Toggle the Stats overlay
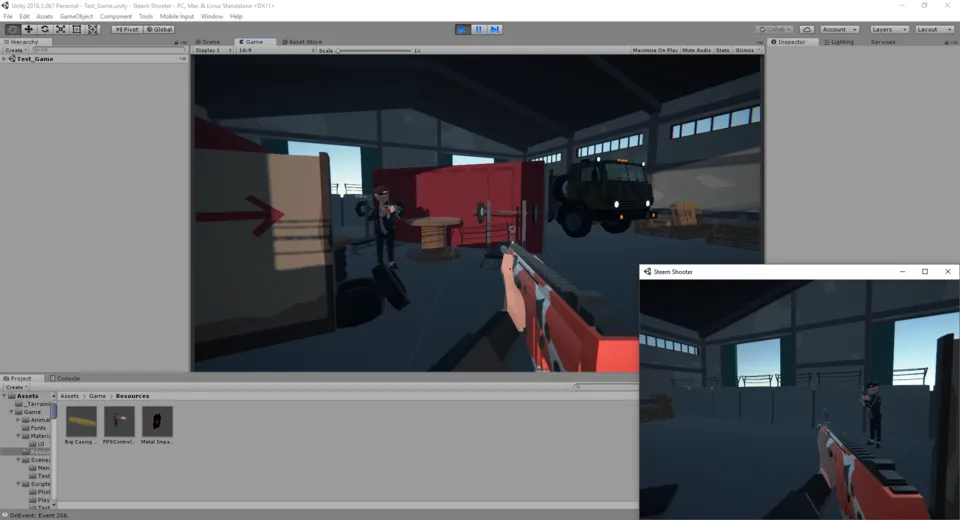This screenshot has height=520, width=960. (x=722, y=50)
